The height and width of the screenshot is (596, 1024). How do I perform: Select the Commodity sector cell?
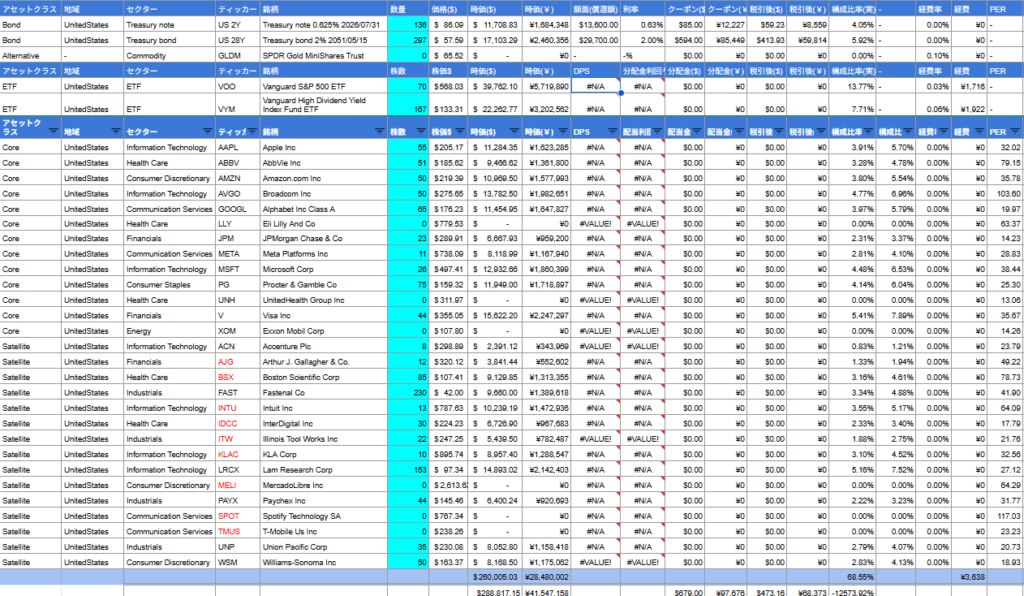(170, 55)
